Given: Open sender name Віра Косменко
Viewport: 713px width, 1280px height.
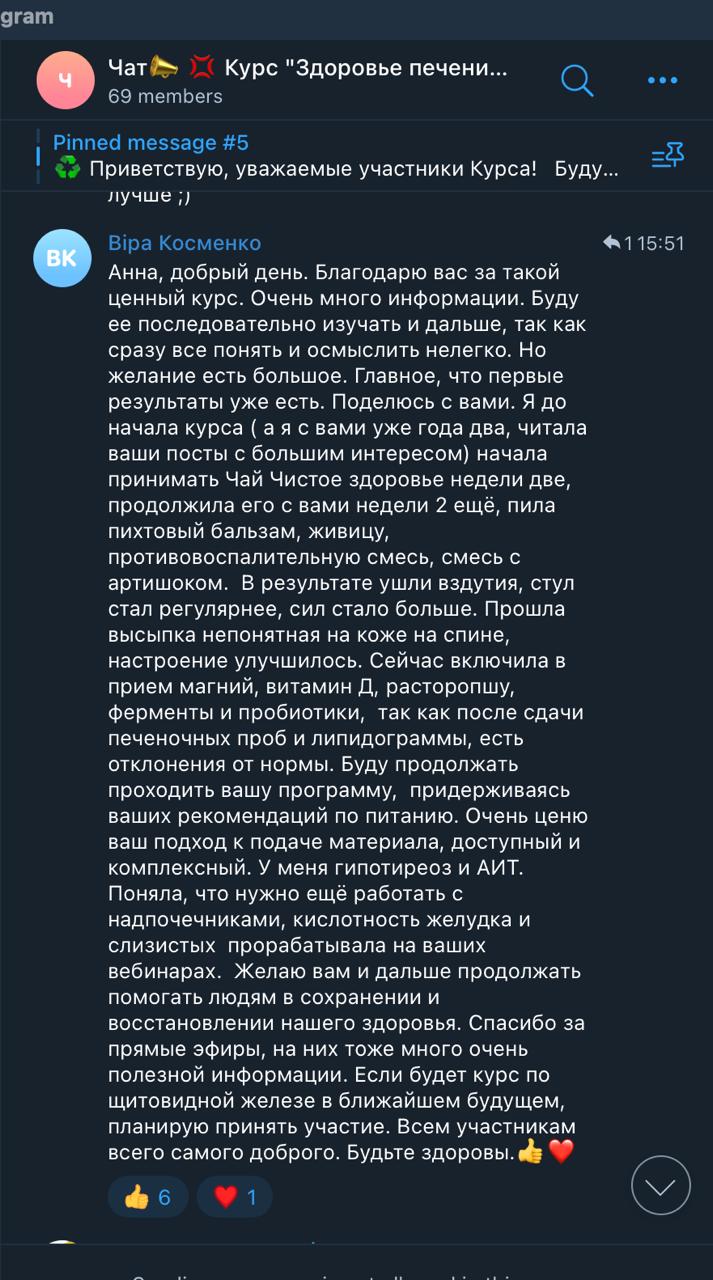Looking at the screenshot, I should [184, 243].
